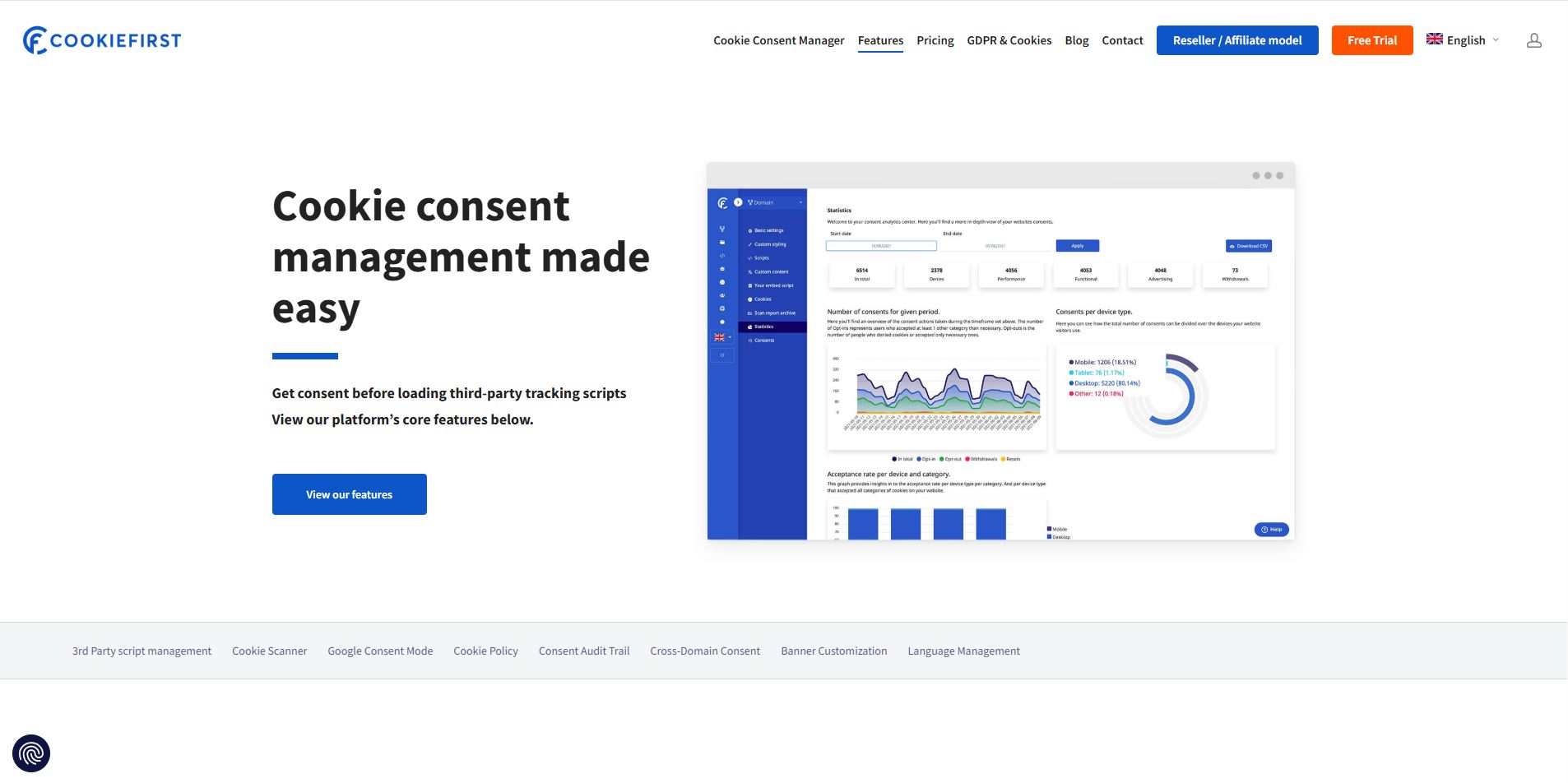The height and width of the screenshot is (783, 1568).
Task: Click 'View our platform's core features below.' text
Action: click(x=402, y=419)
